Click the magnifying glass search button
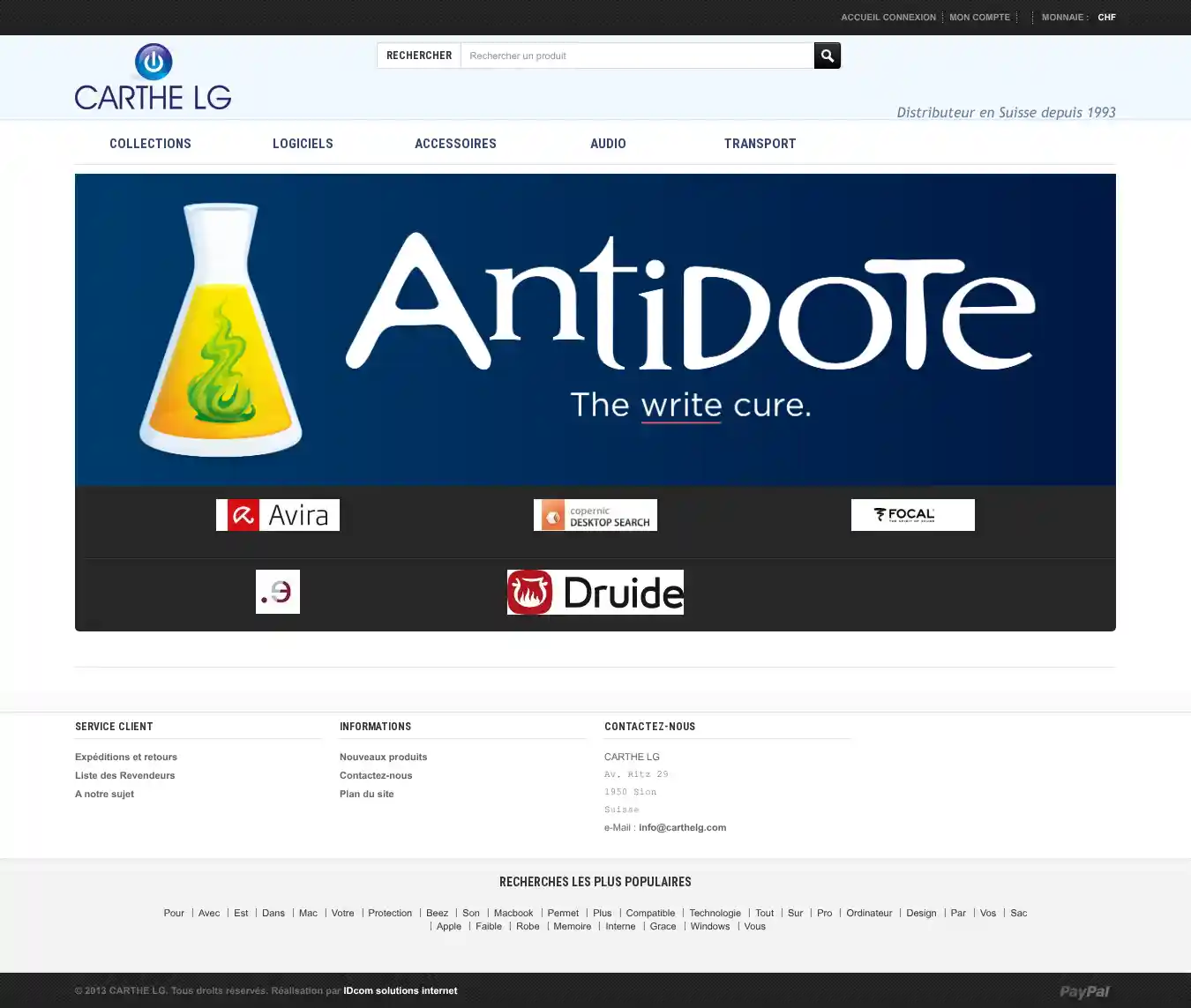This screenshot has width=1191, height=1008. coord(827,56)
